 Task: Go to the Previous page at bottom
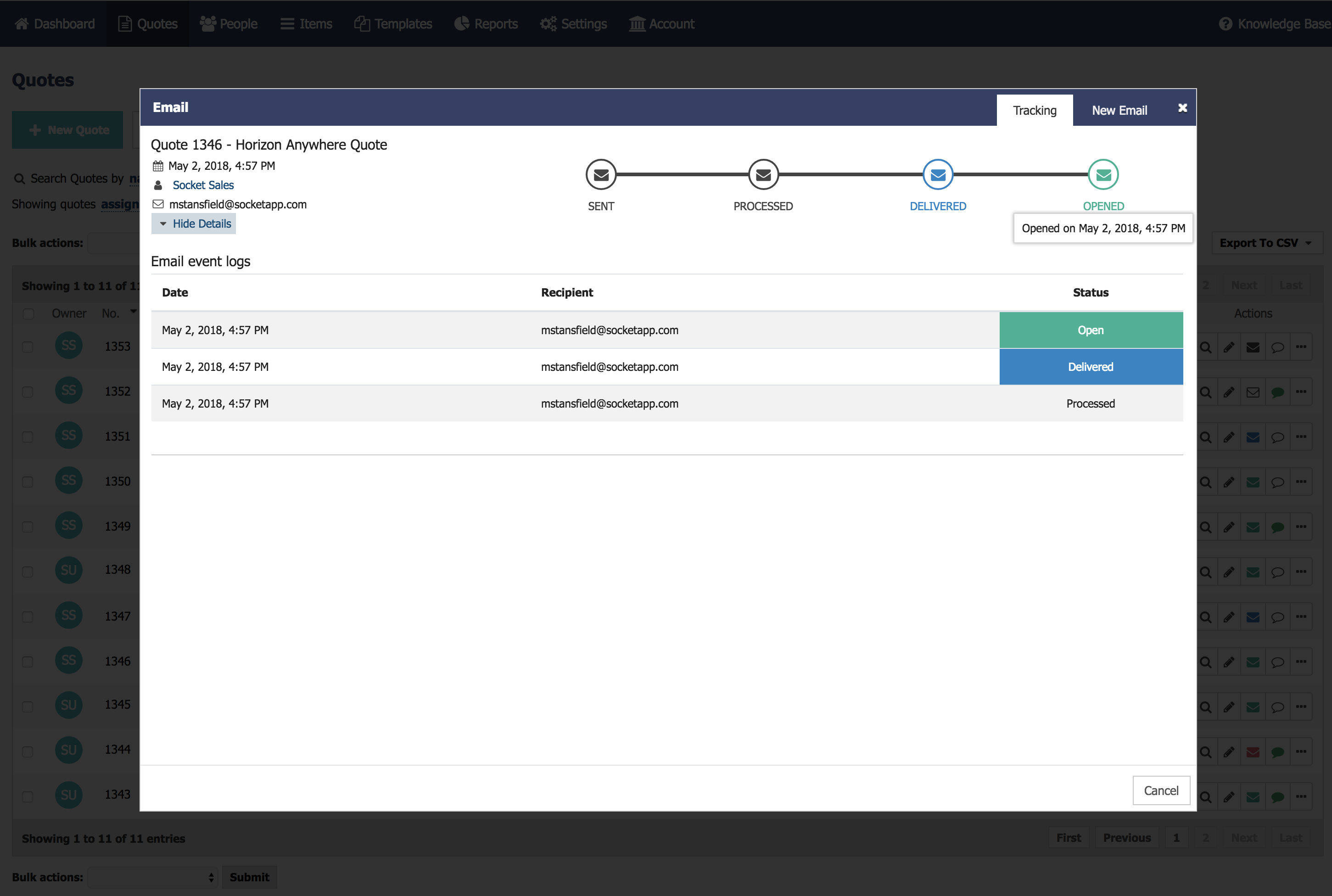click(x=1127, y=838)
